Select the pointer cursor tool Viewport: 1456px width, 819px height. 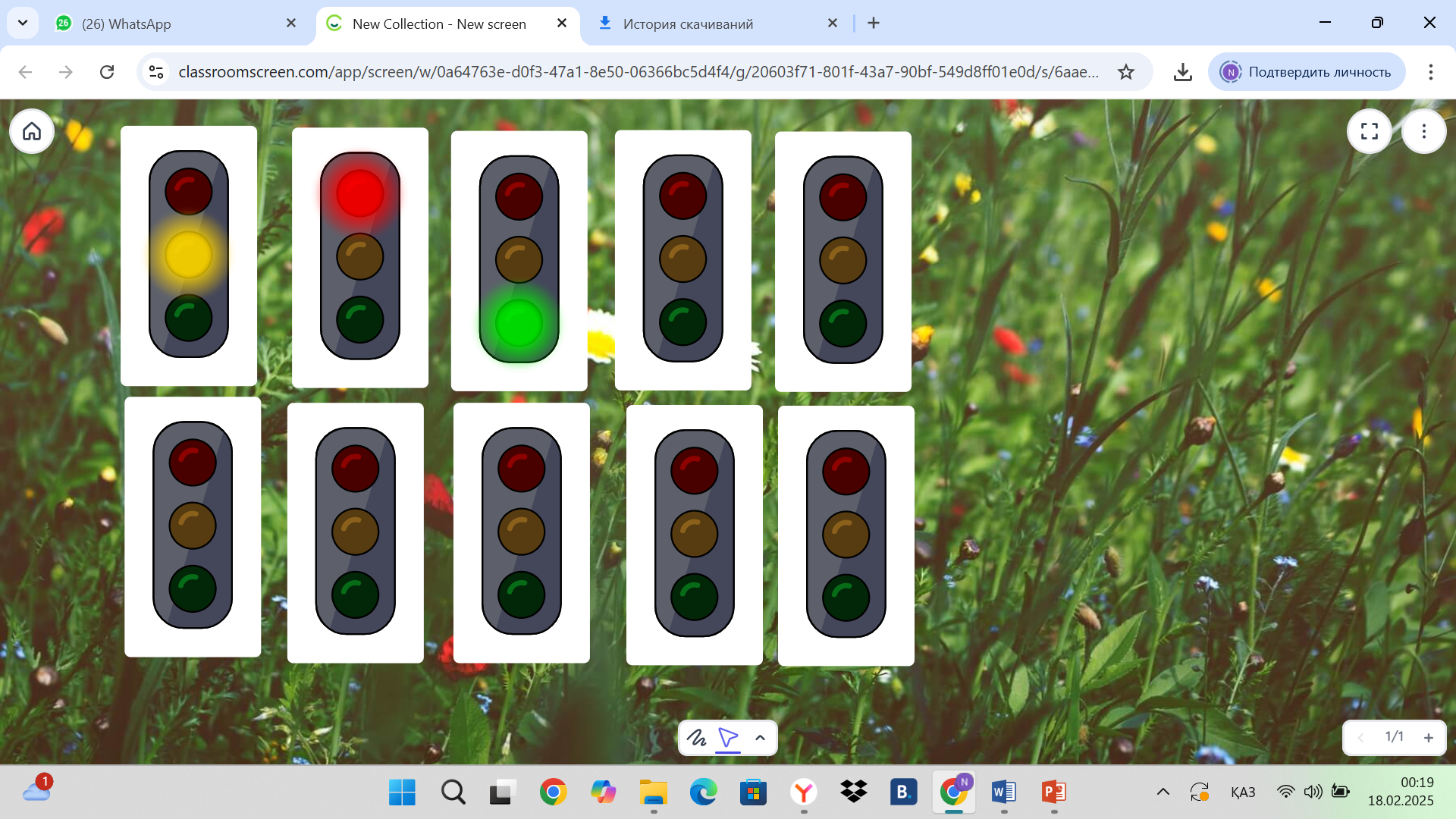(x=728, y=737)
